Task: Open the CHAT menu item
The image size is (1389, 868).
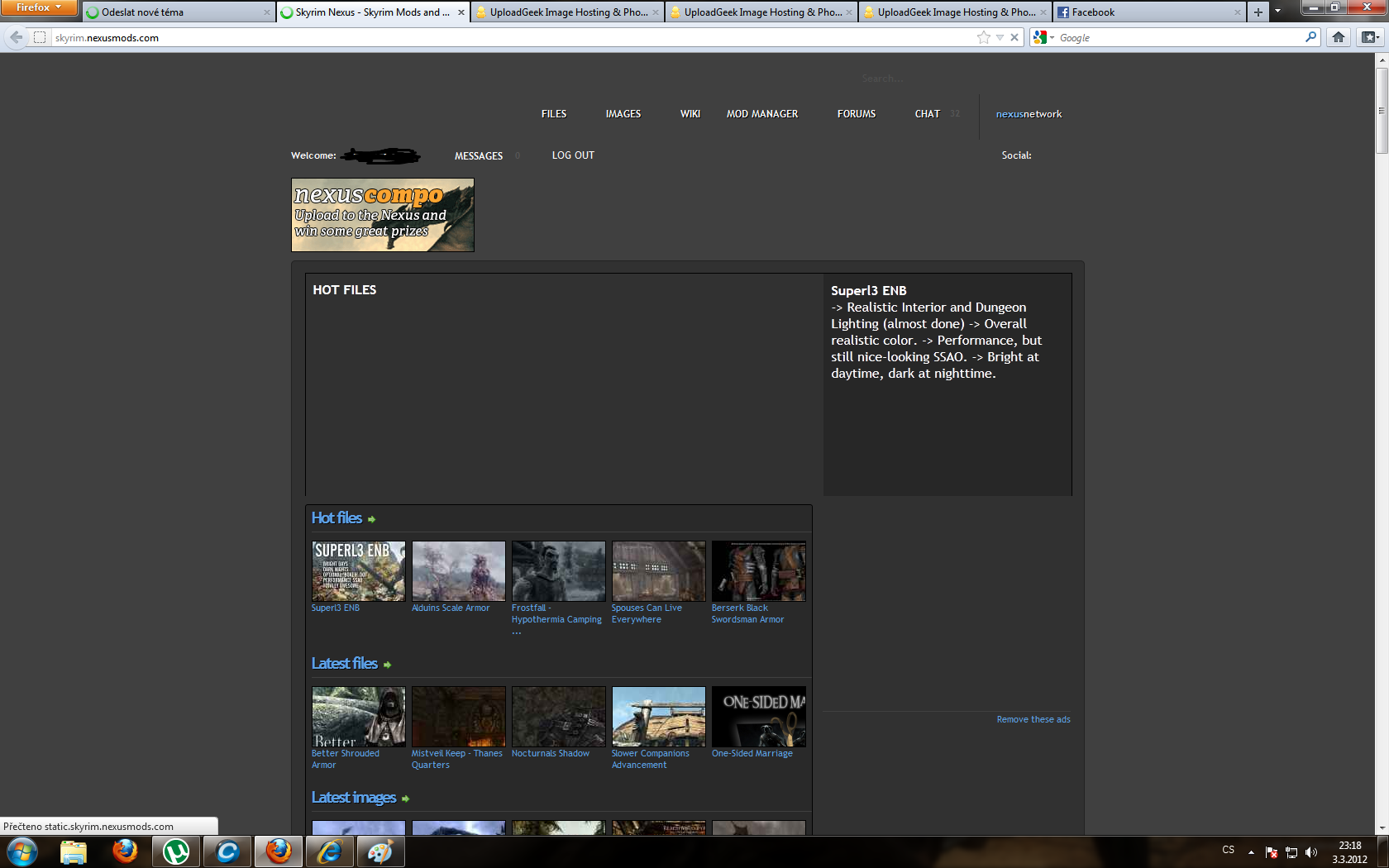Action: (928, 114)
